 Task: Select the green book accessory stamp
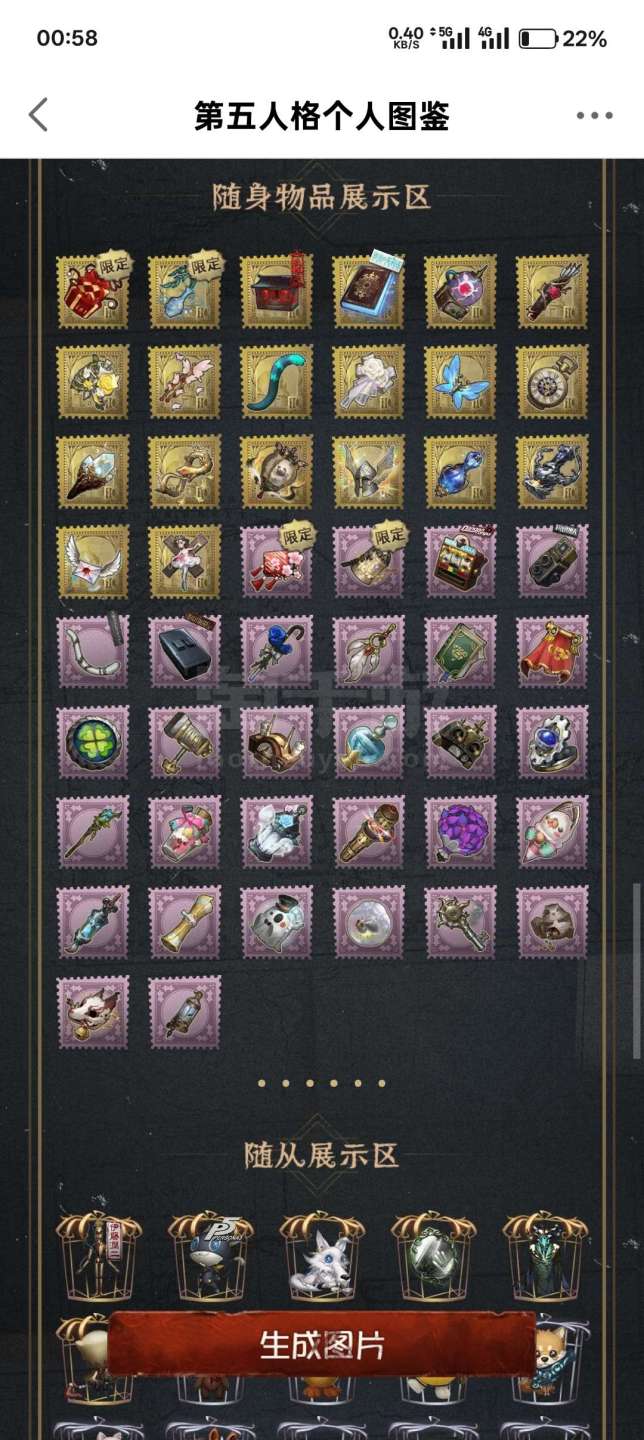click(x=460, y=651)
